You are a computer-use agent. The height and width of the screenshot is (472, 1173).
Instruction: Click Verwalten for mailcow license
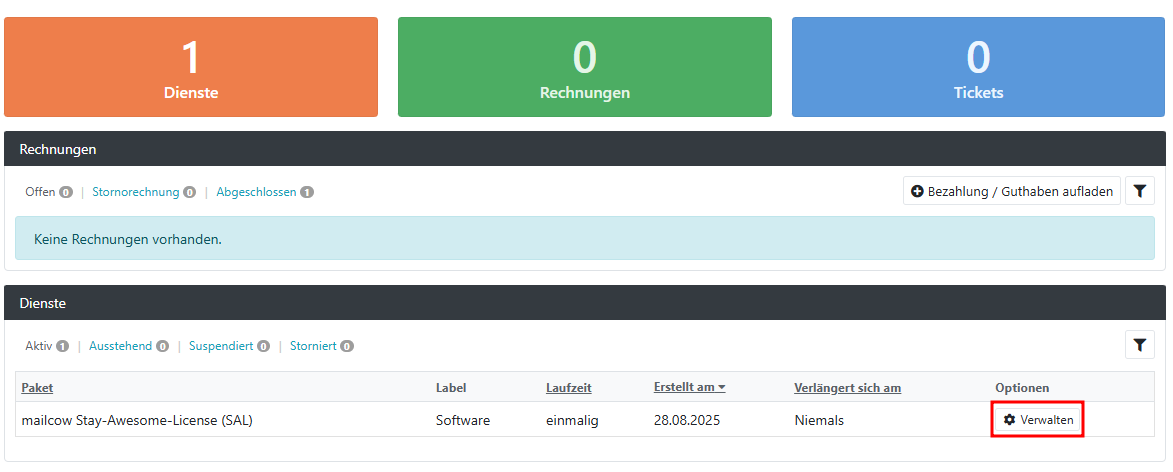1038,420
